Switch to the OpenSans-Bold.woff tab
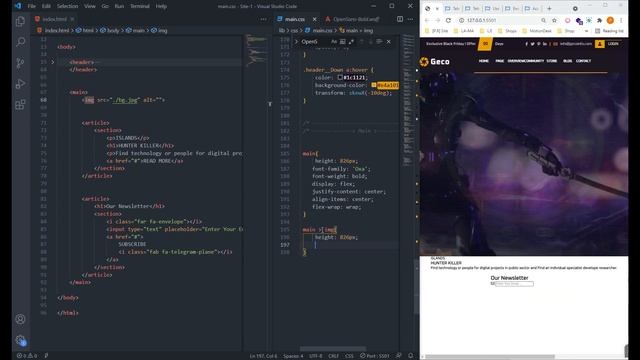The image size is (640, 360). coord(356,19)
